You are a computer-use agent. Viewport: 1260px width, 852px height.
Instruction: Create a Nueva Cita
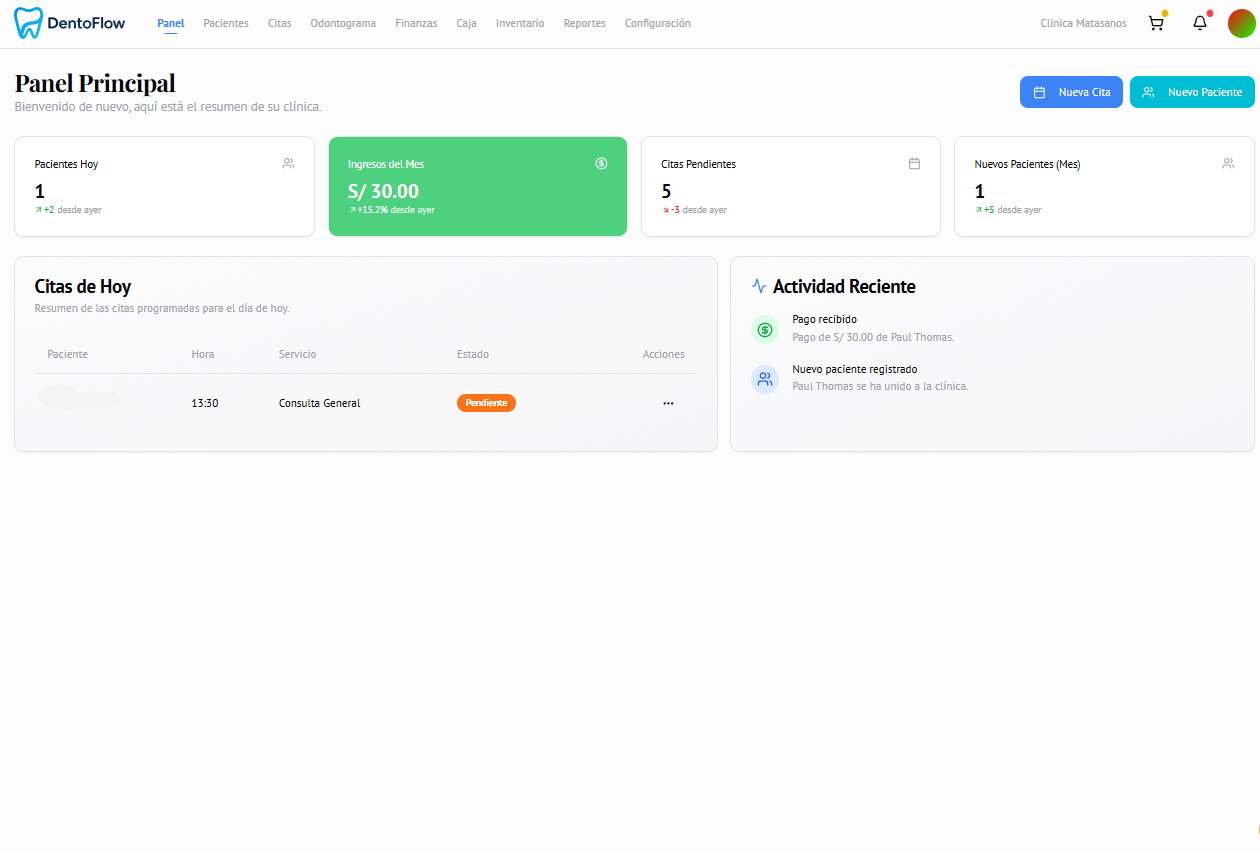(x=1071, y=91)
